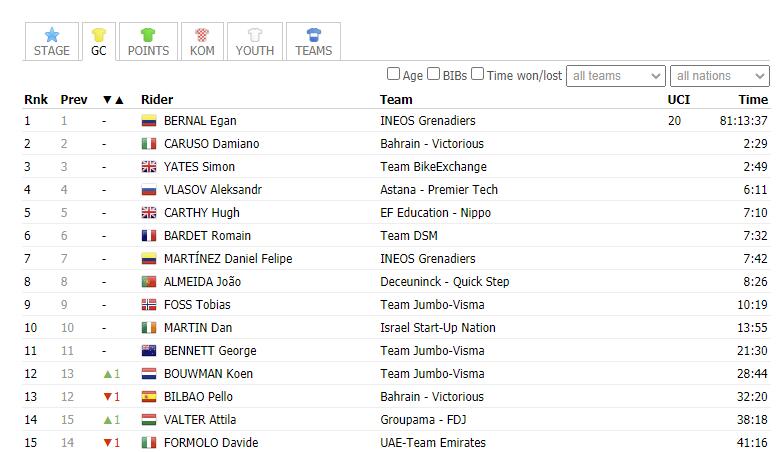Open rider CARUSO Damiano's page
The width and height of the screenshot is (784, 452).
click(x=212, y=144)
